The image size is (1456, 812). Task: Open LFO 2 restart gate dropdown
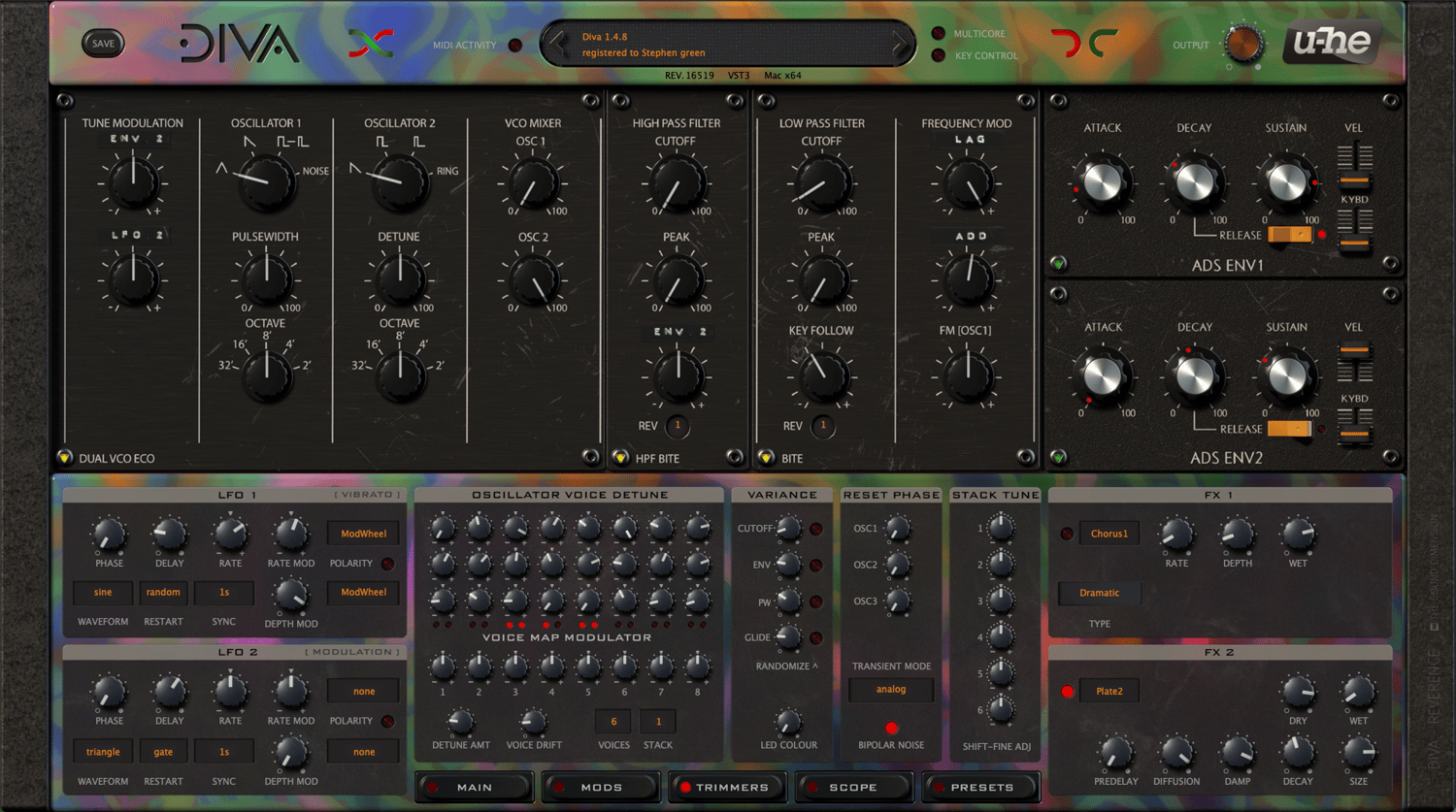(x=163, y=752)
